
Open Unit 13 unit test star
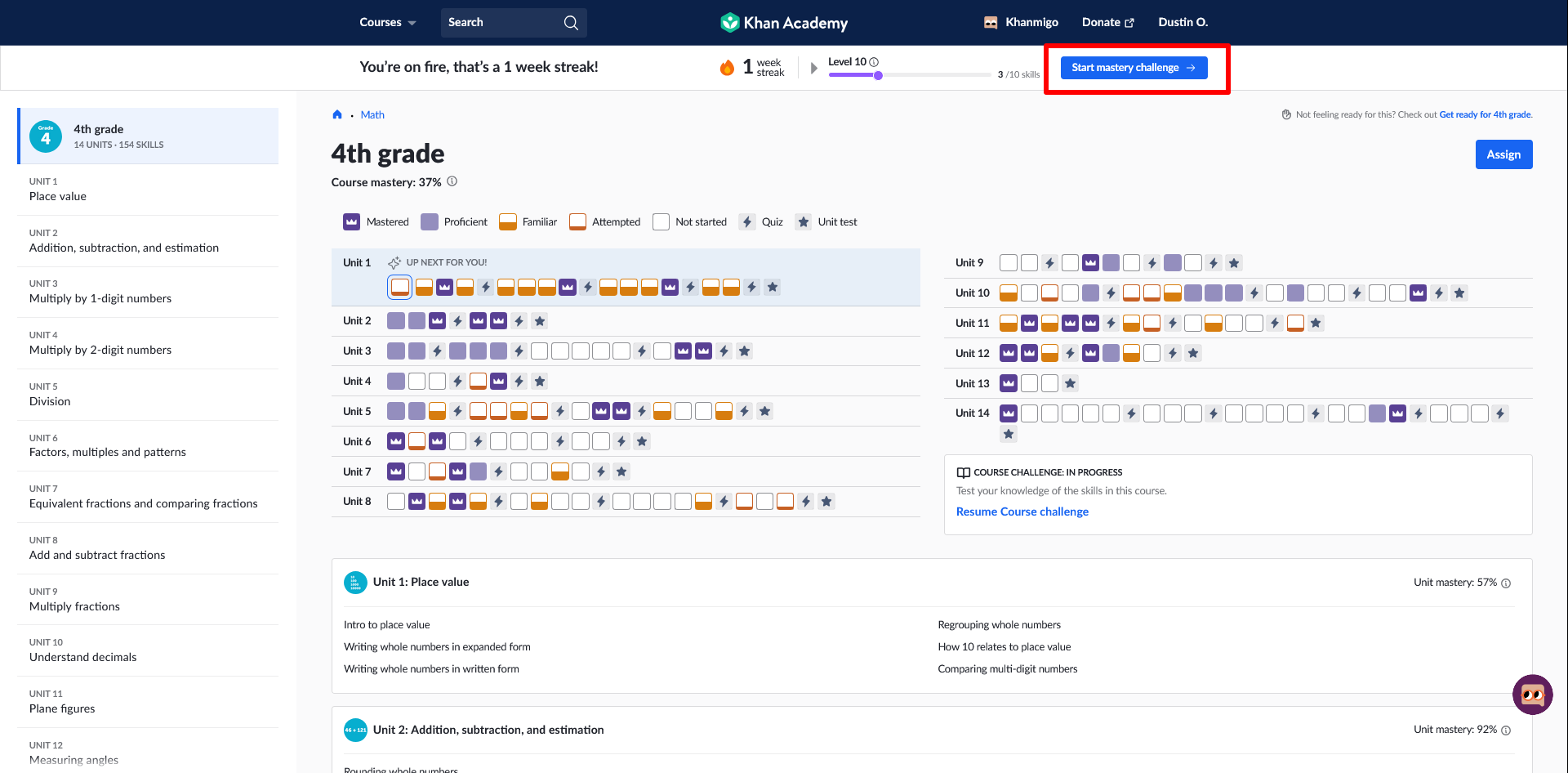1070,383
